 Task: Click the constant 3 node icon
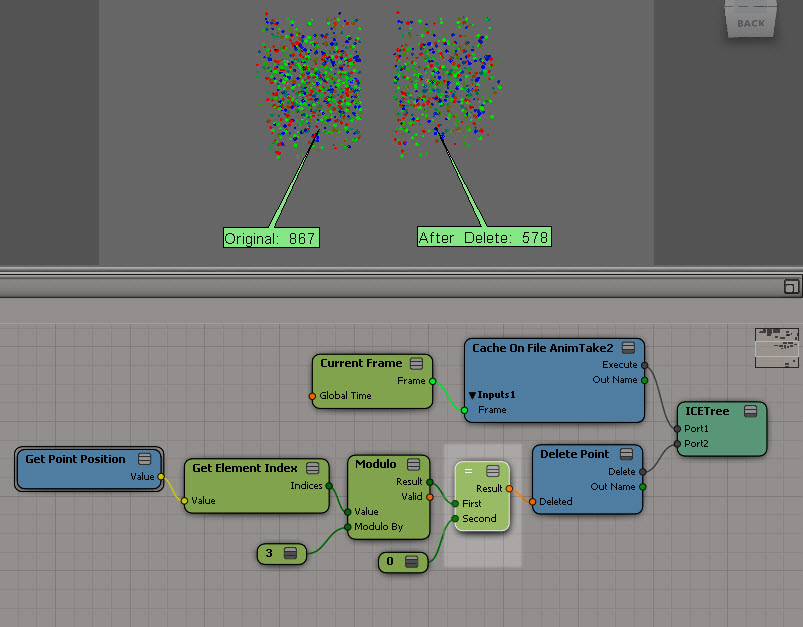(x=291, y=553)
